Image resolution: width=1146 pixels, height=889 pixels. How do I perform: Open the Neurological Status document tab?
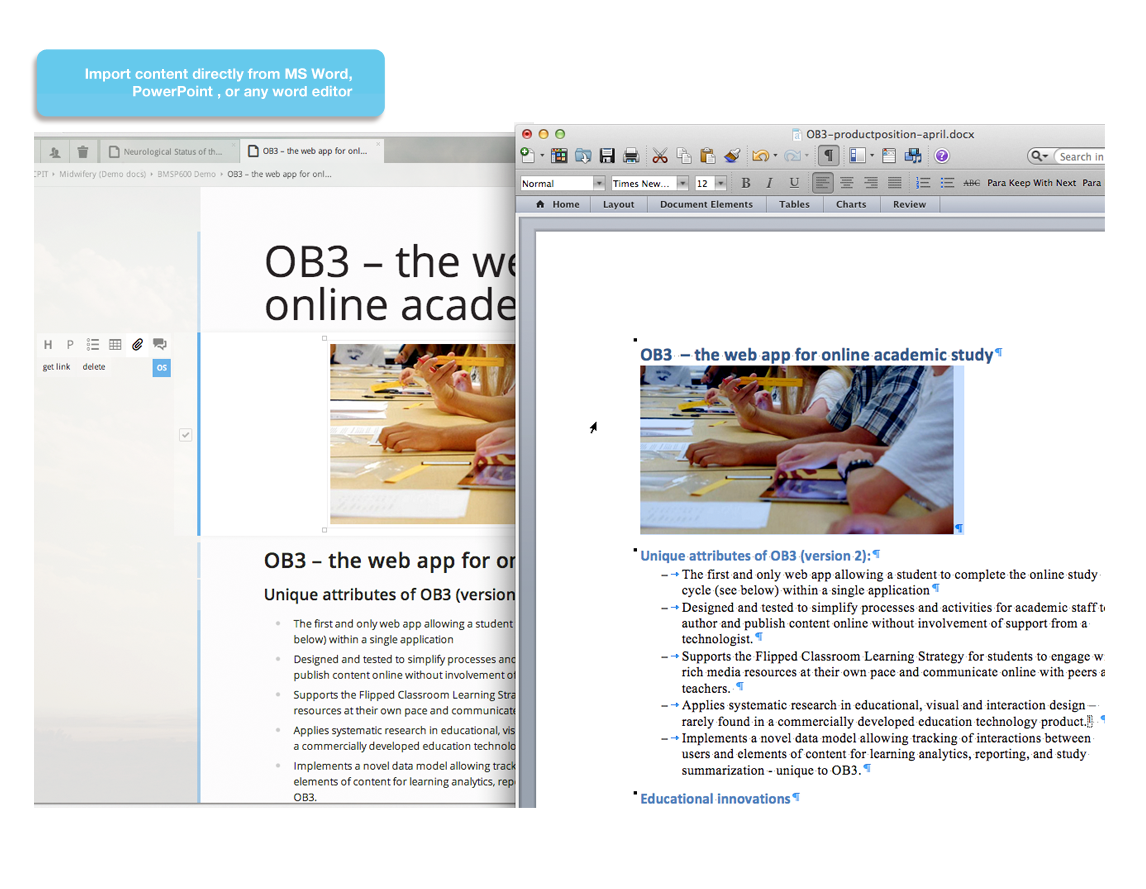coord(172,152)
